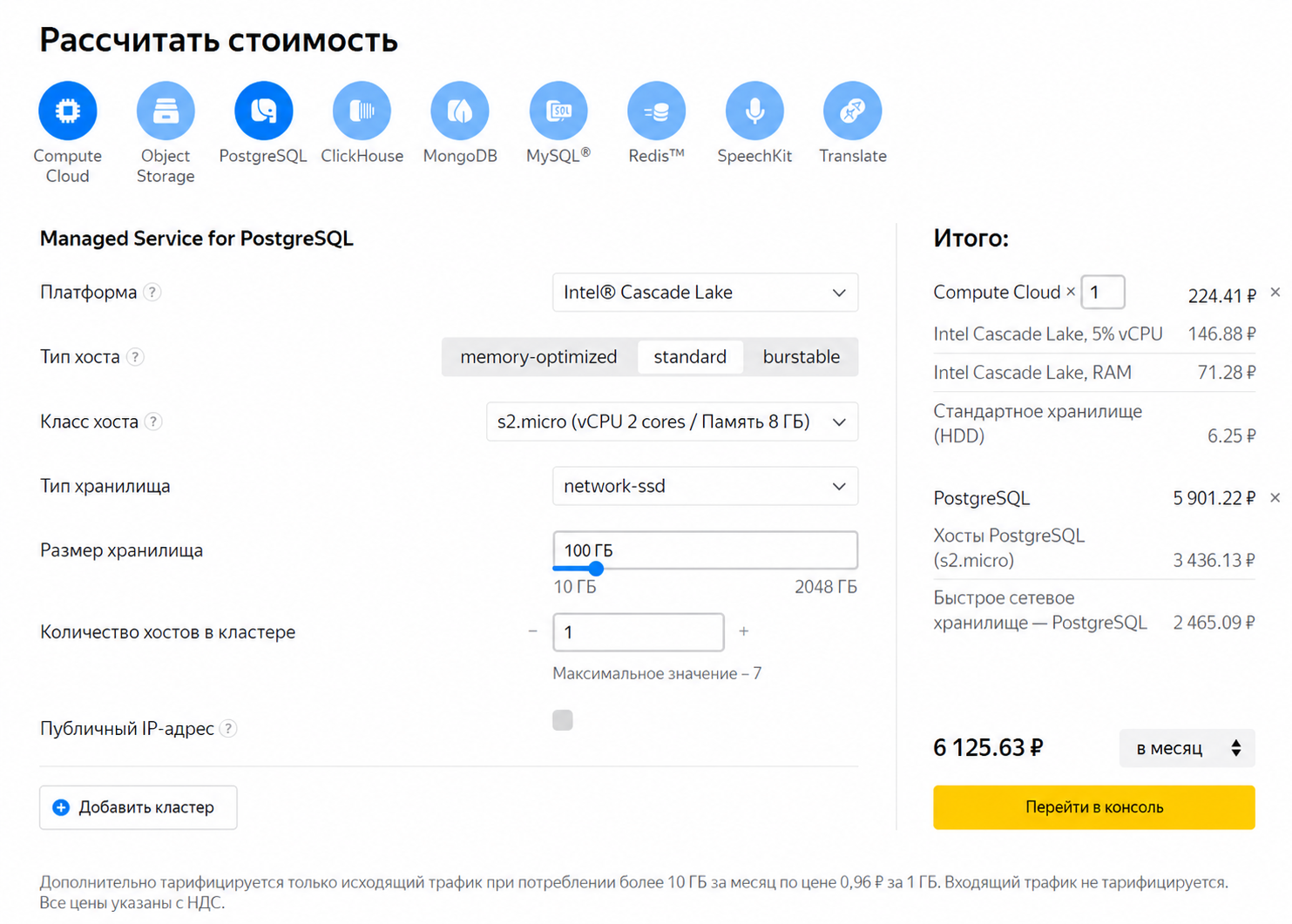Select the MySQL service icon
Image resolution: width=1292 pixels, height=924 pixels.
(558, 111)
